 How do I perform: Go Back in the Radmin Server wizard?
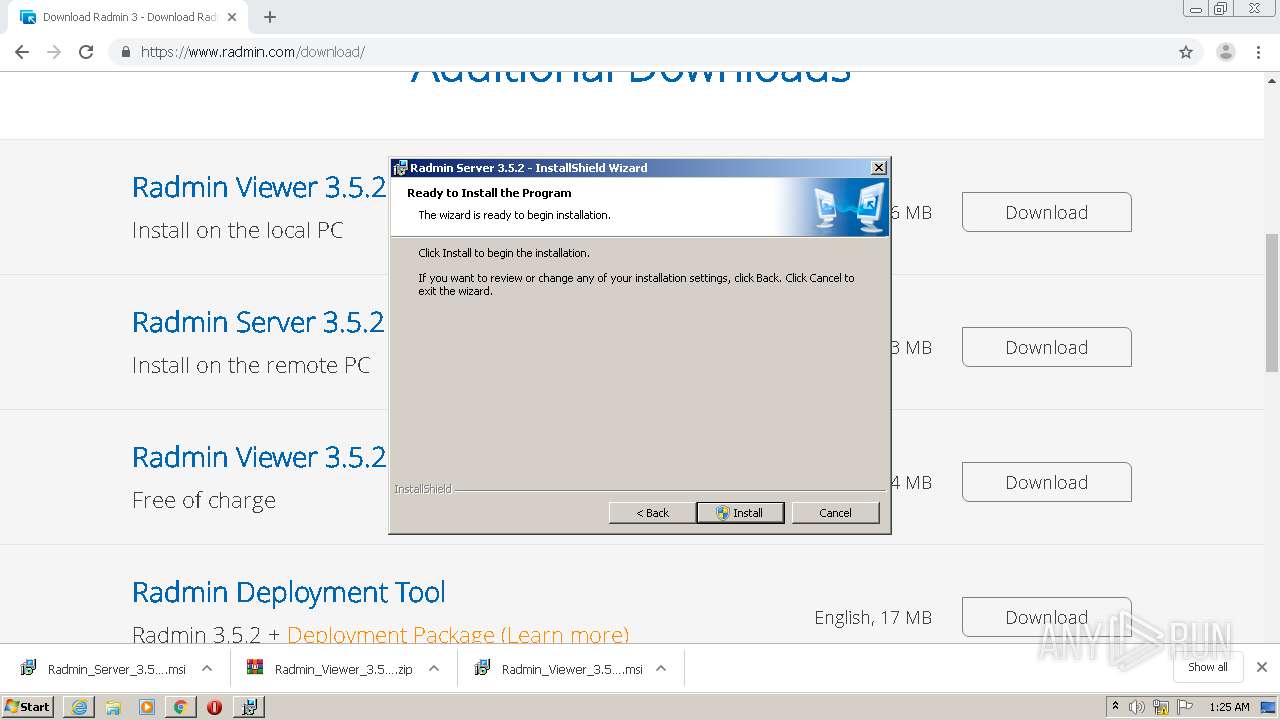click(652, 512)
